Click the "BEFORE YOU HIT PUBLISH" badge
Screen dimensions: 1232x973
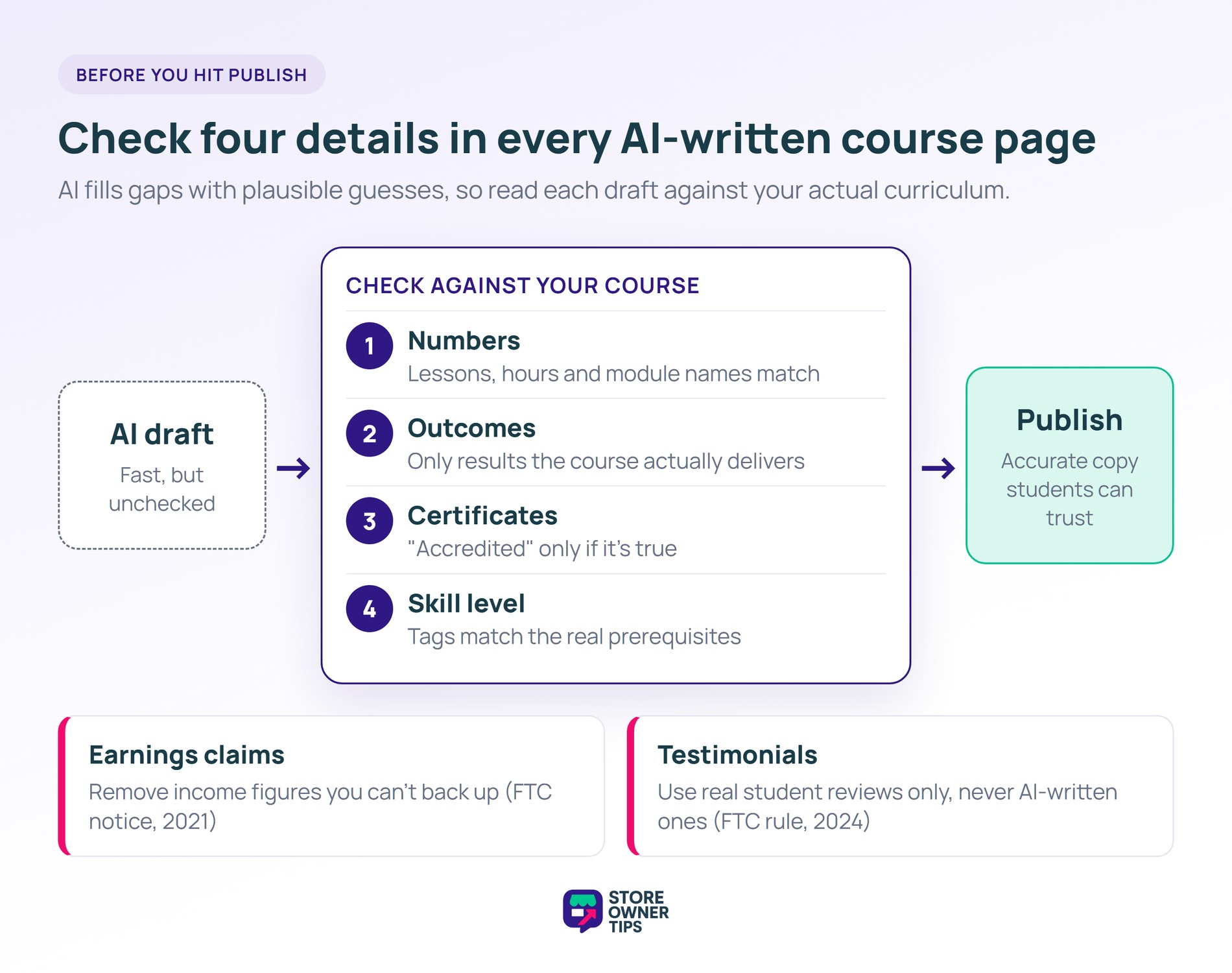[191, 75]
